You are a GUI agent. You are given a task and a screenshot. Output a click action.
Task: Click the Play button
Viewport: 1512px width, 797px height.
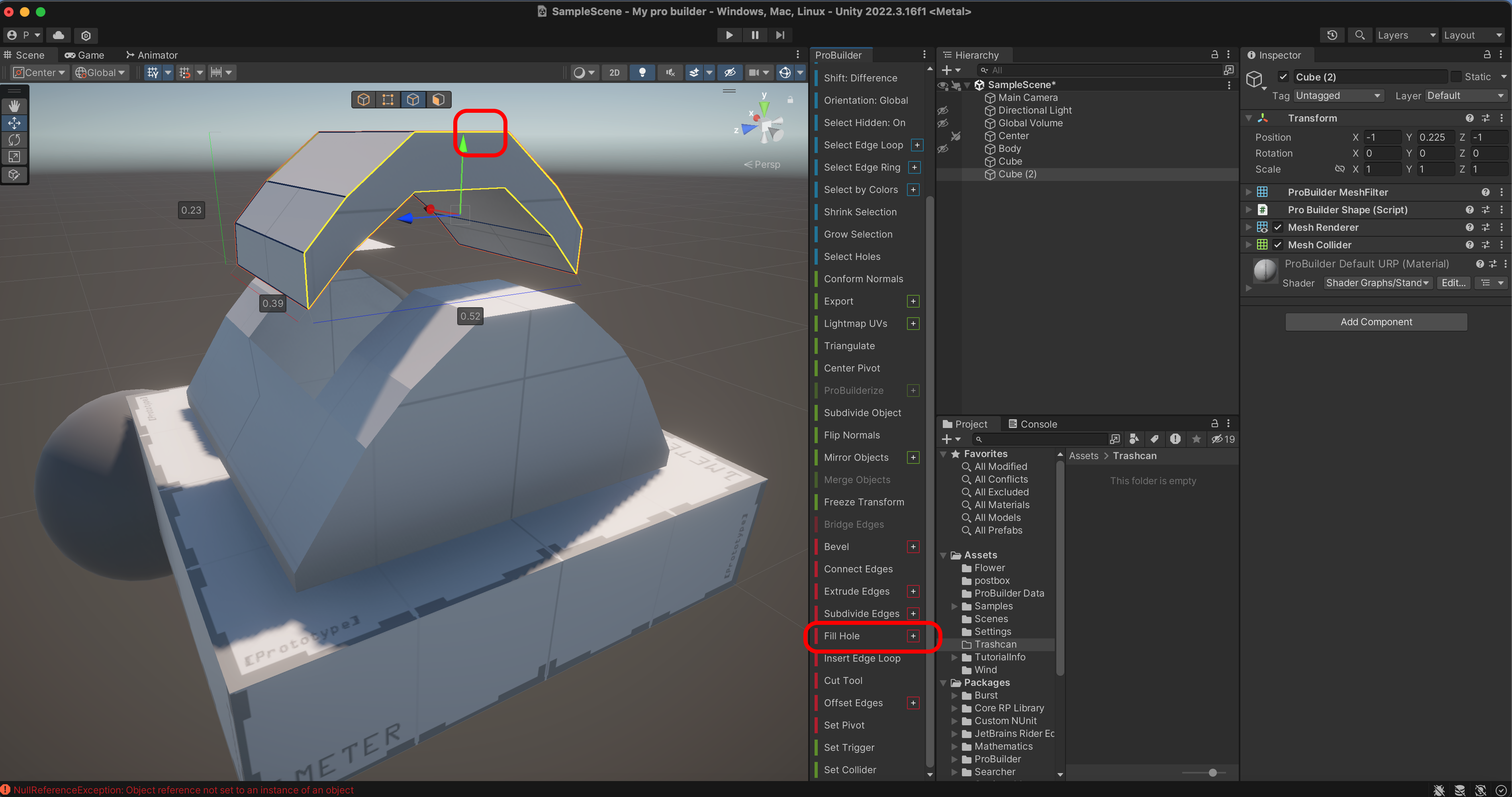point(729,35)
